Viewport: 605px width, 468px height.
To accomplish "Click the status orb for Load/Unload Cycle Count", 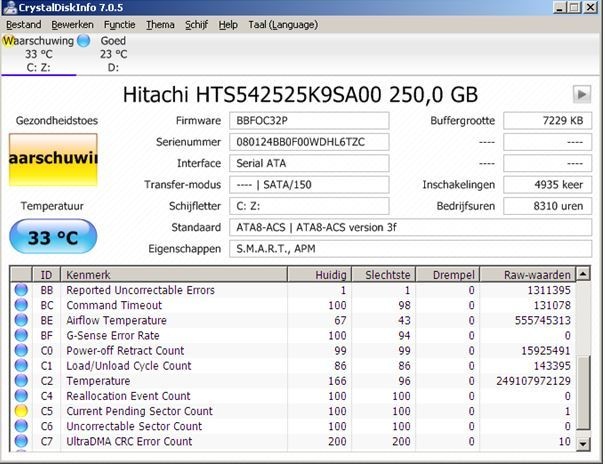I will point(21,365).
